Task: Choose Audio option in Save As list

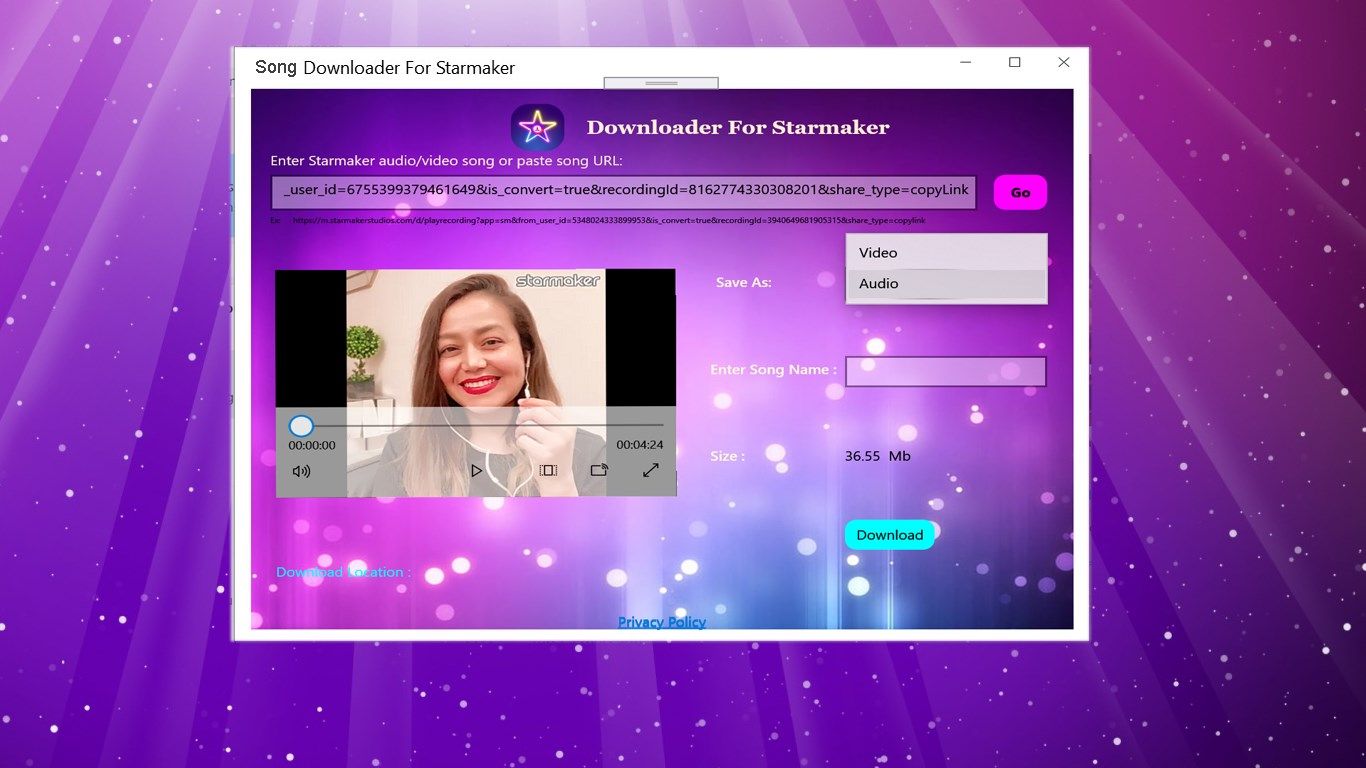Action: [x=946, y=284]
